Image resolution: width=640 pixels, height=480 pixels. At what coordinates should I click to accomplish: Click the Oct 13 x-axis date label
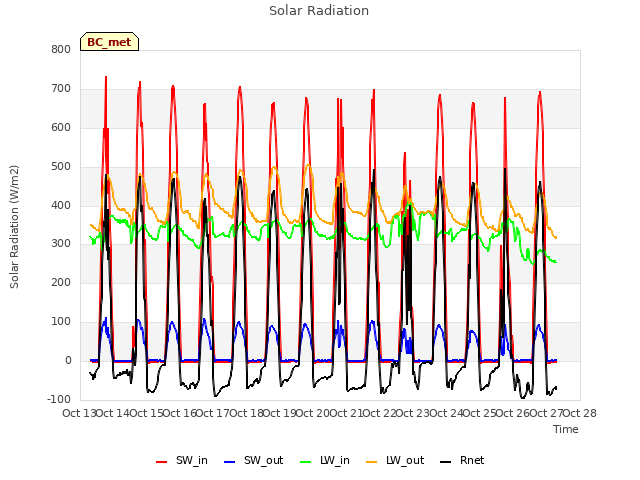point(79,413)
